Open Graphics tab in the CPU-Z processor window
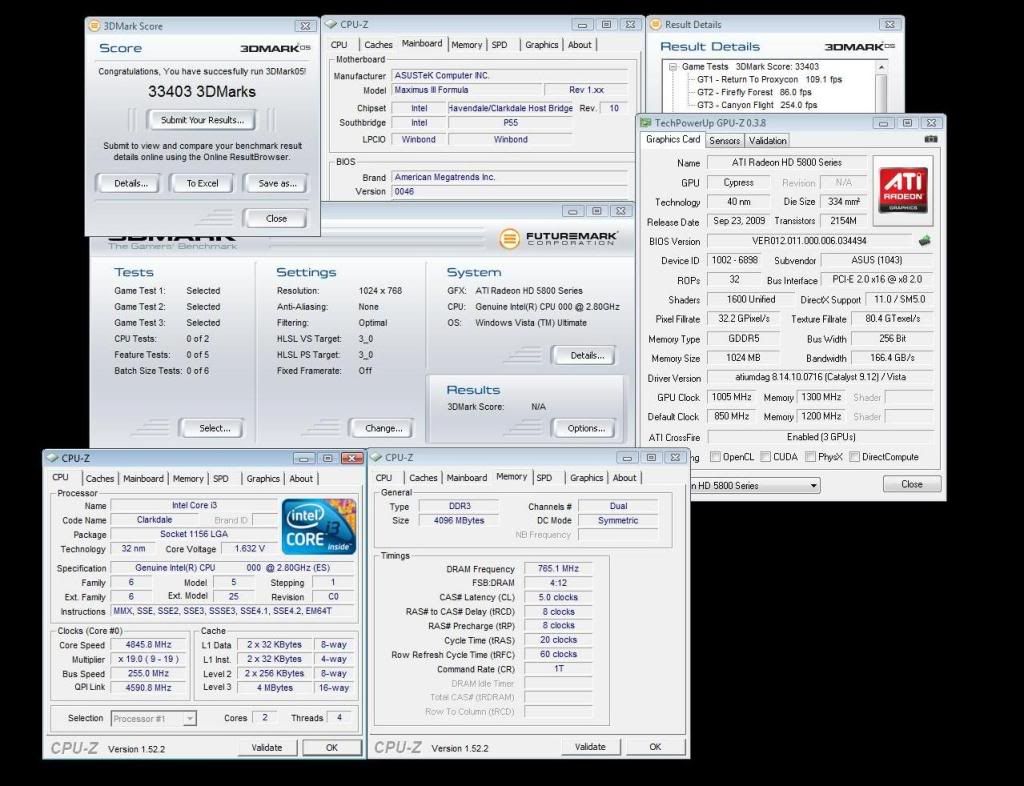 click(263, 479)
